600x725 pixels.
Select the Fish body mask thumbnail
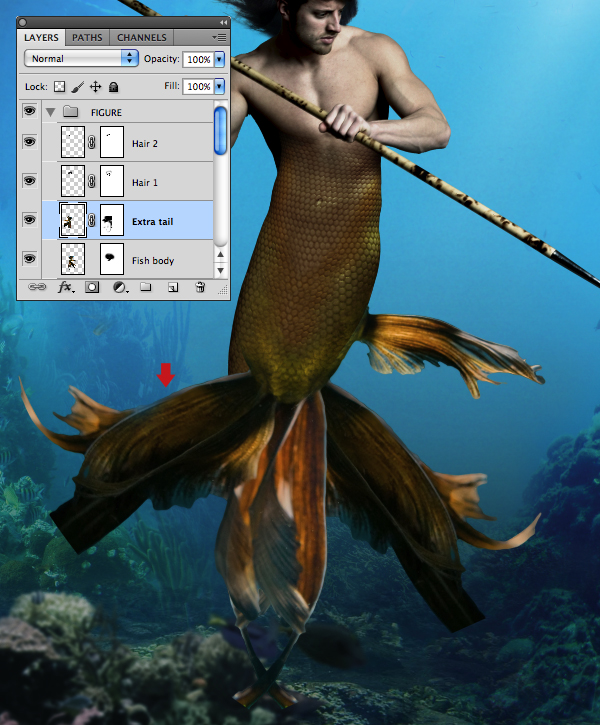pyautogui.click(x=112, y=259)
